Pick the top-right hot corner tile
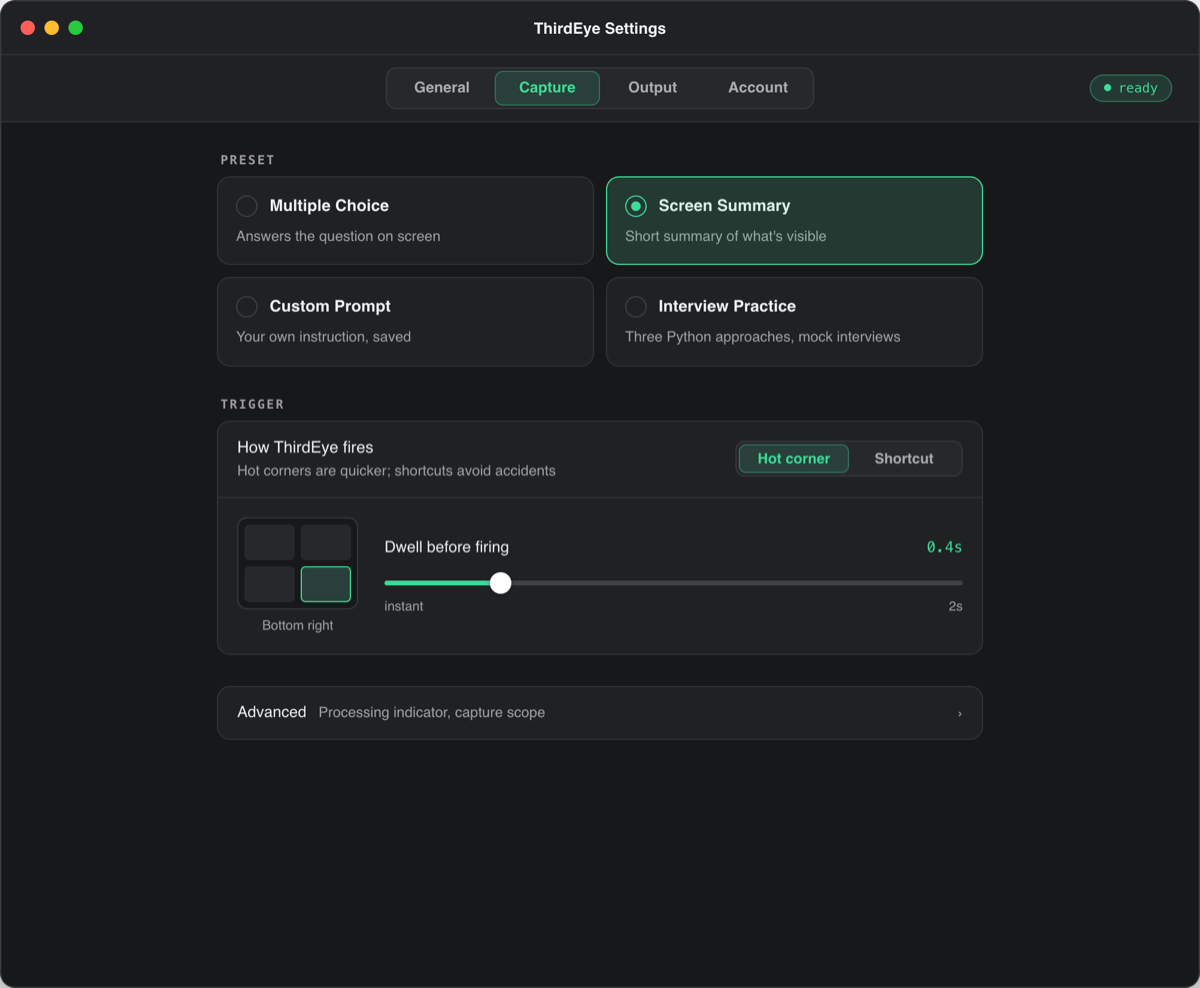The height and width of the screenshot is (988, 1200). [326, 542]
